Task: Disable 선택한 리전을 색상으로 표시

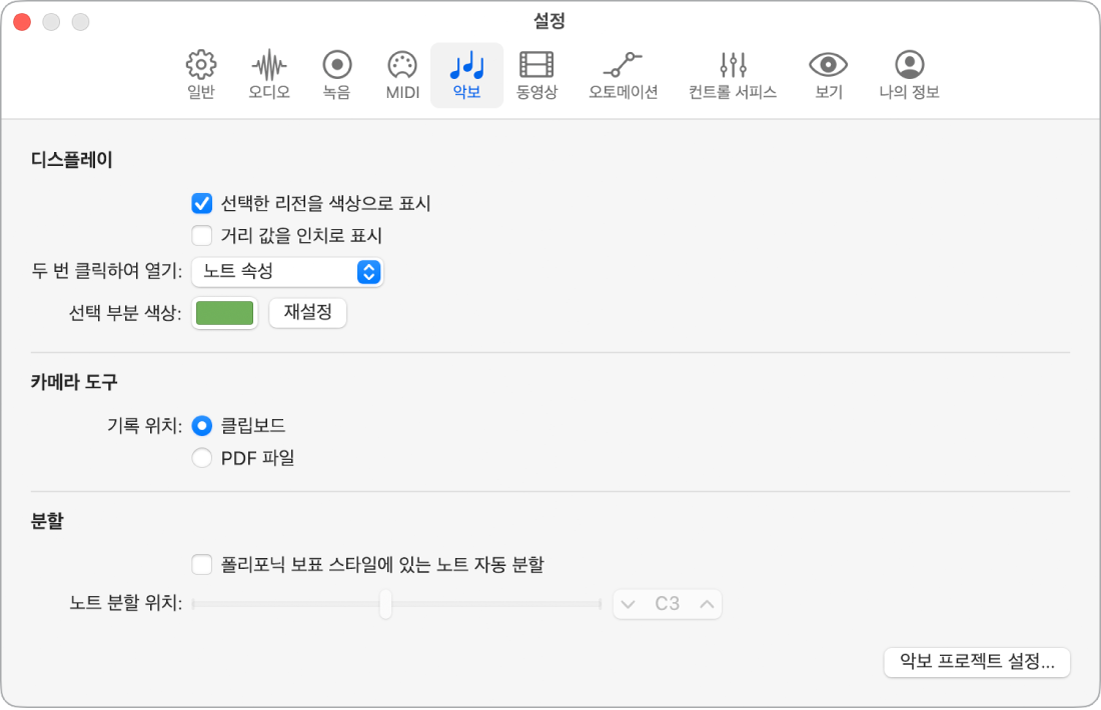Action: click(200, 203)
